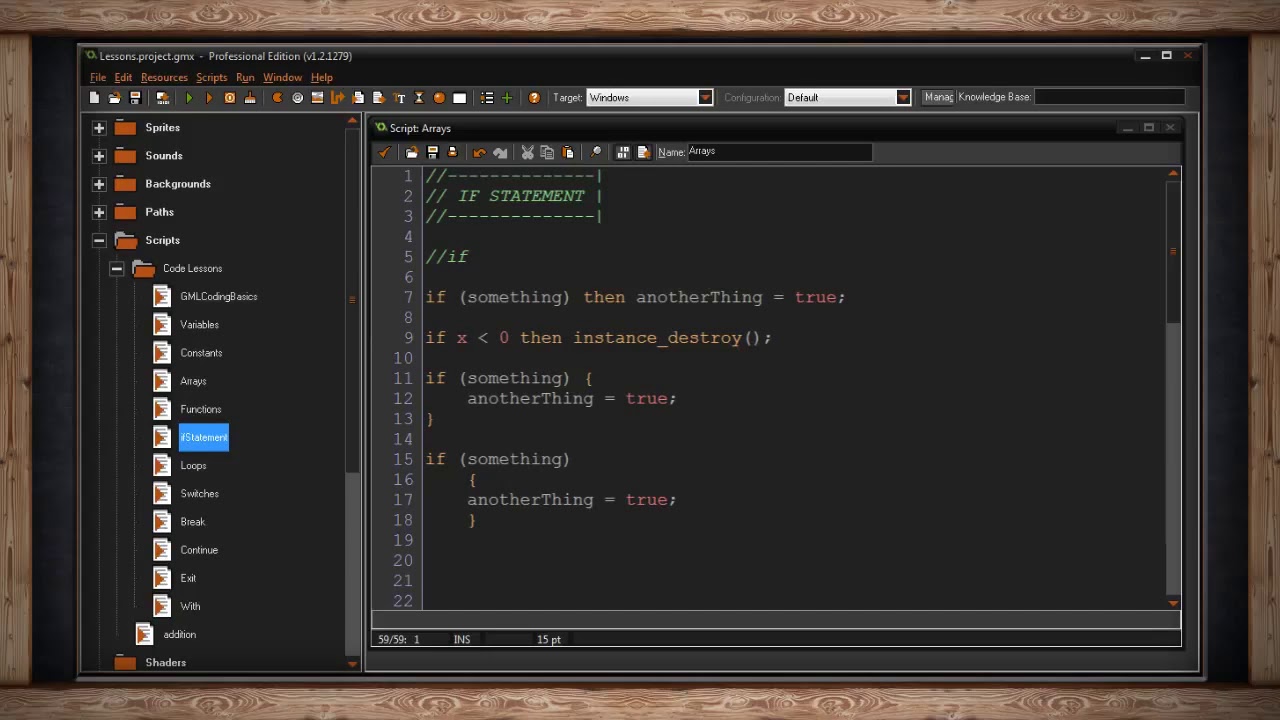Run the game with green play arrow
This screenshot has height=720, width=1280.
[189, 97]
